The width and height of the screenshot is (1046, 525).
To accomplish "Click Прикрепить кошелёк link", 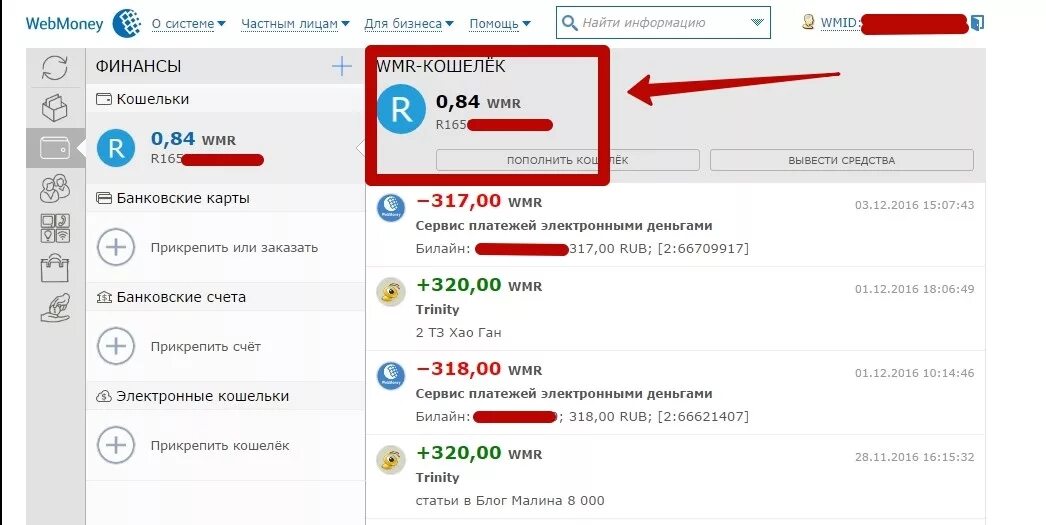I will 220,445.
